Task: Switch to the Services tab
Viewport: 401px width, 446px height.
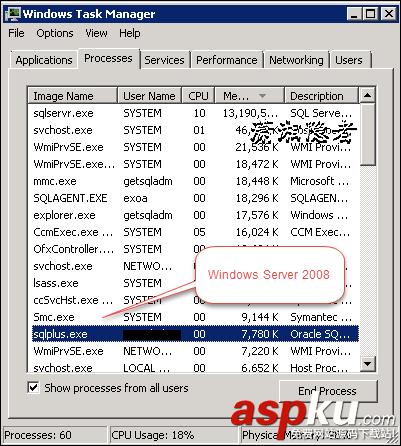Action: pyautogui.click(x=164, y=60)
